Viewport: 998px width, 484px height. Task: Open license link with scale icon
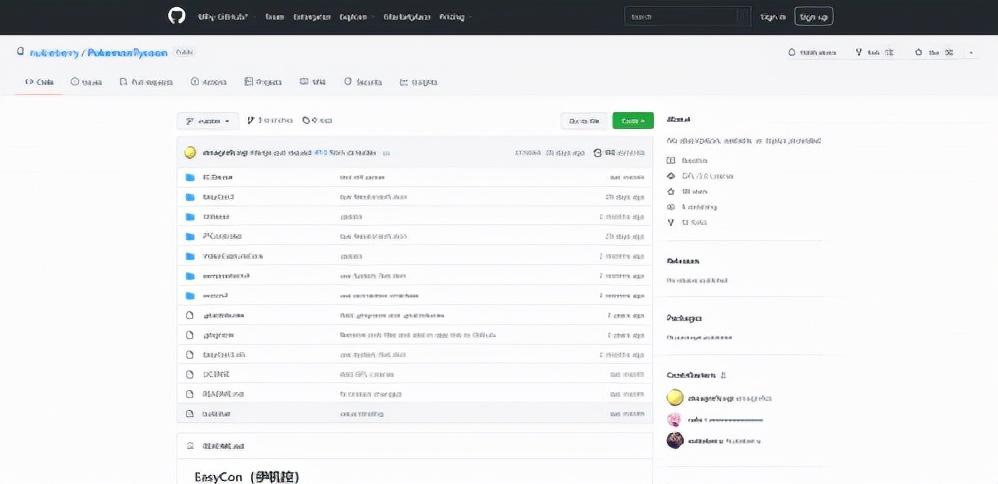699,176
